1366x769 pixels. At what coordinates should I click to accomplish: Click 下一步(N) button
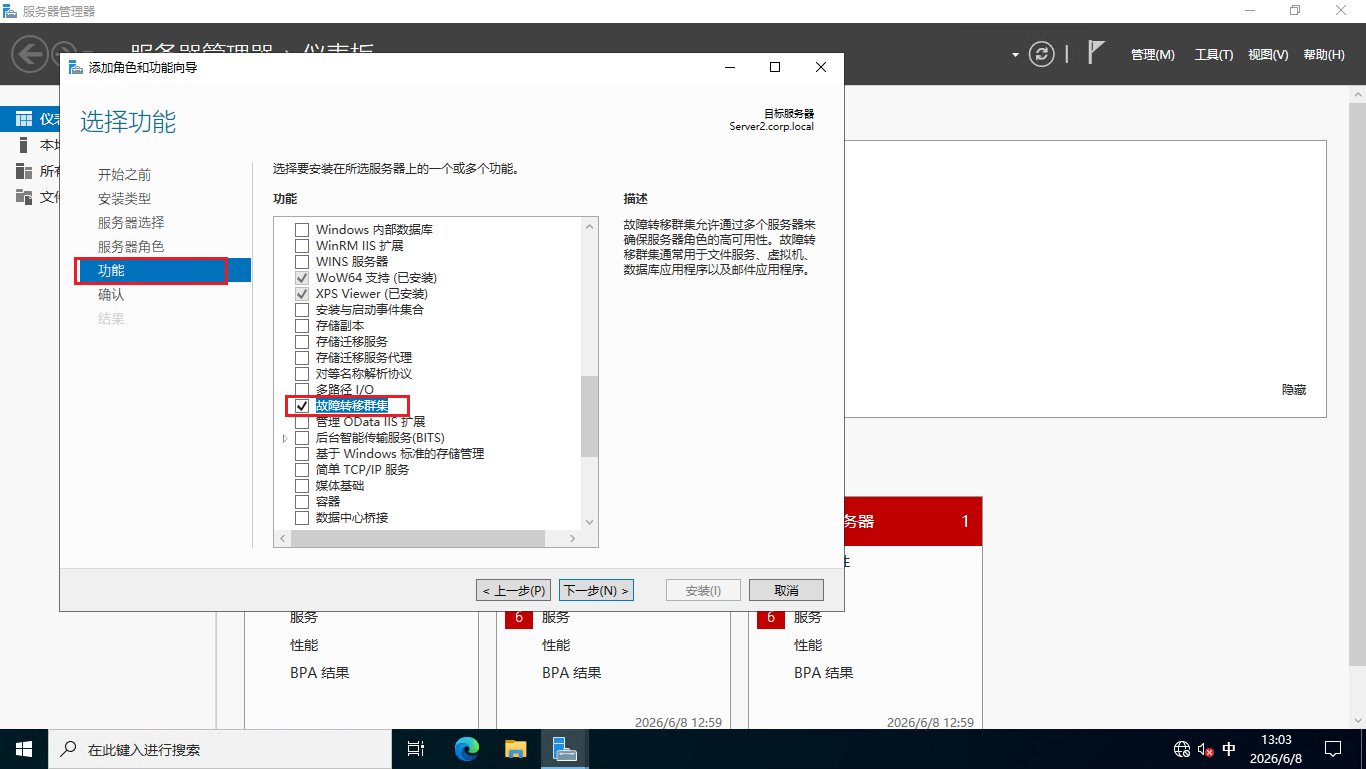point(596,590)
